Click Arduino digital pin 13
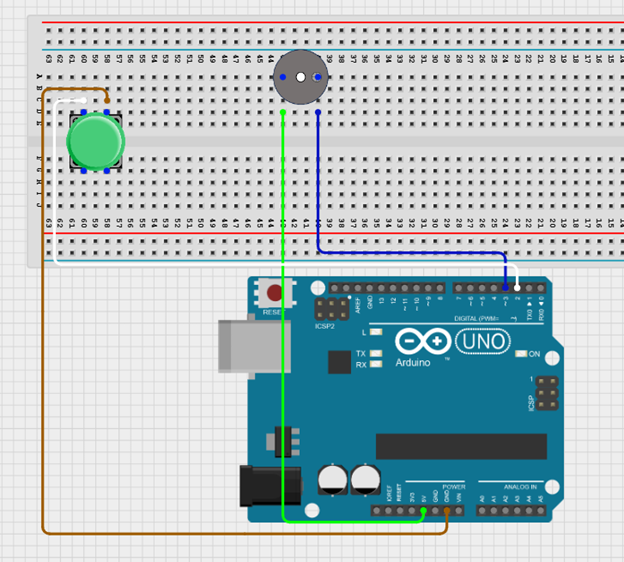Viewport: 624px width, 562px height. (381, 288)
